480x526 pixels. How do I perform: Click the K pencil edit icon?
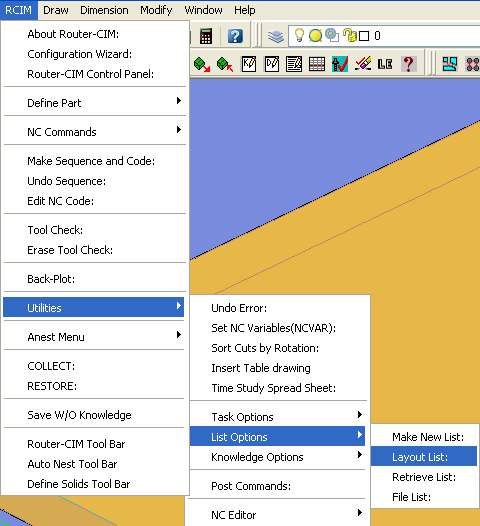point(249,64)
